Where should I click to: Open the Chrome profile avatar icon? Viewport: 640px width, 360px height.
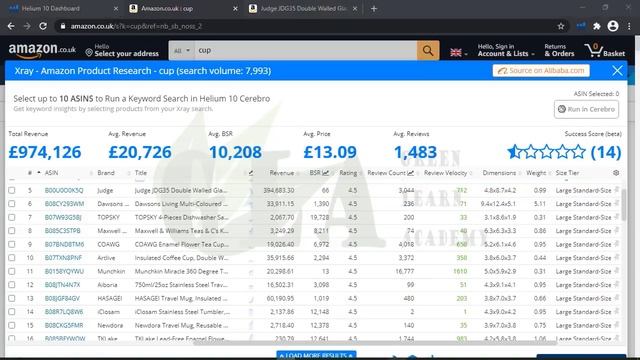coord(613,26)
